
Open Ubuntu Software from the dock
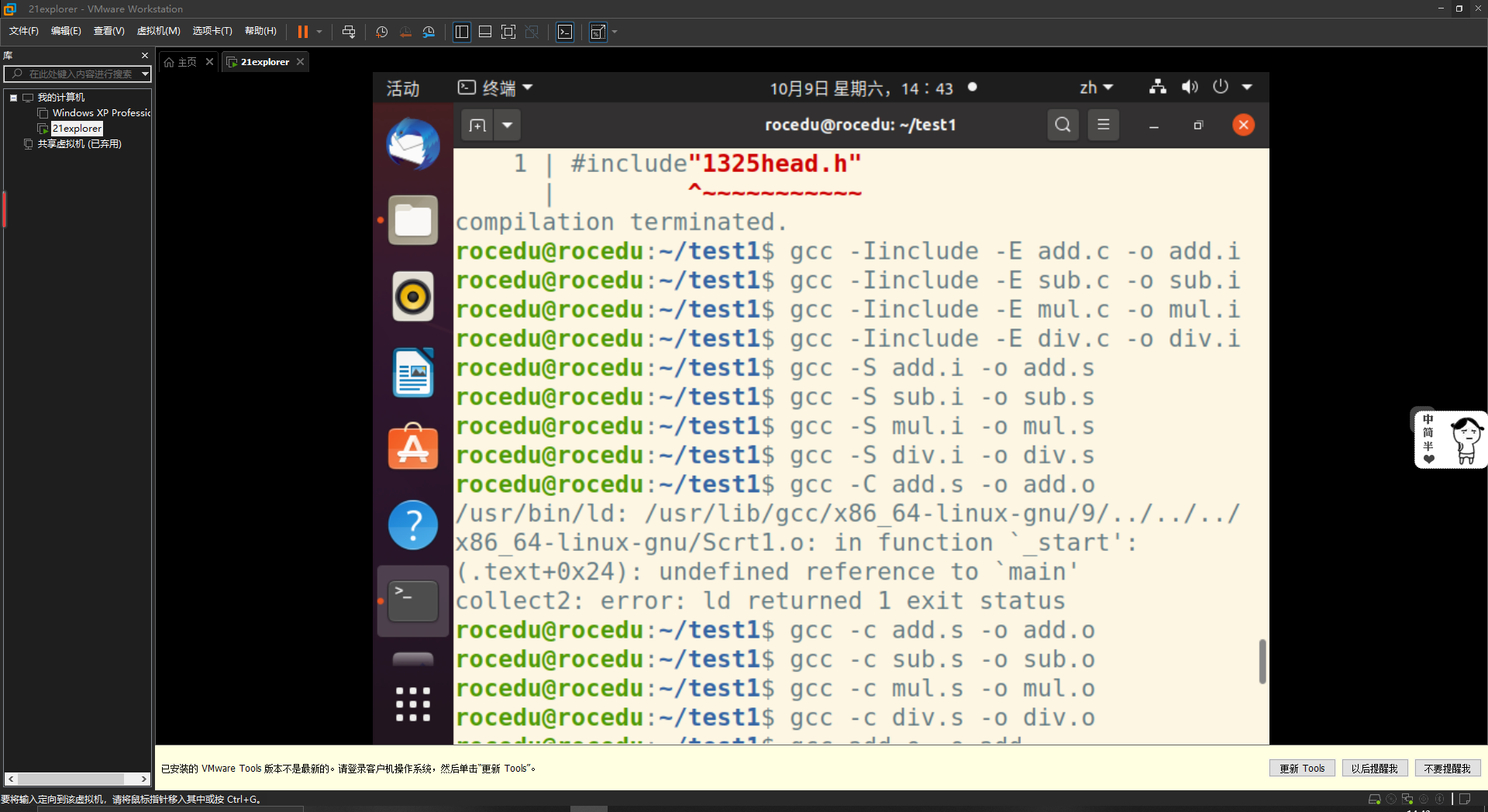click(x=413, y=448)
